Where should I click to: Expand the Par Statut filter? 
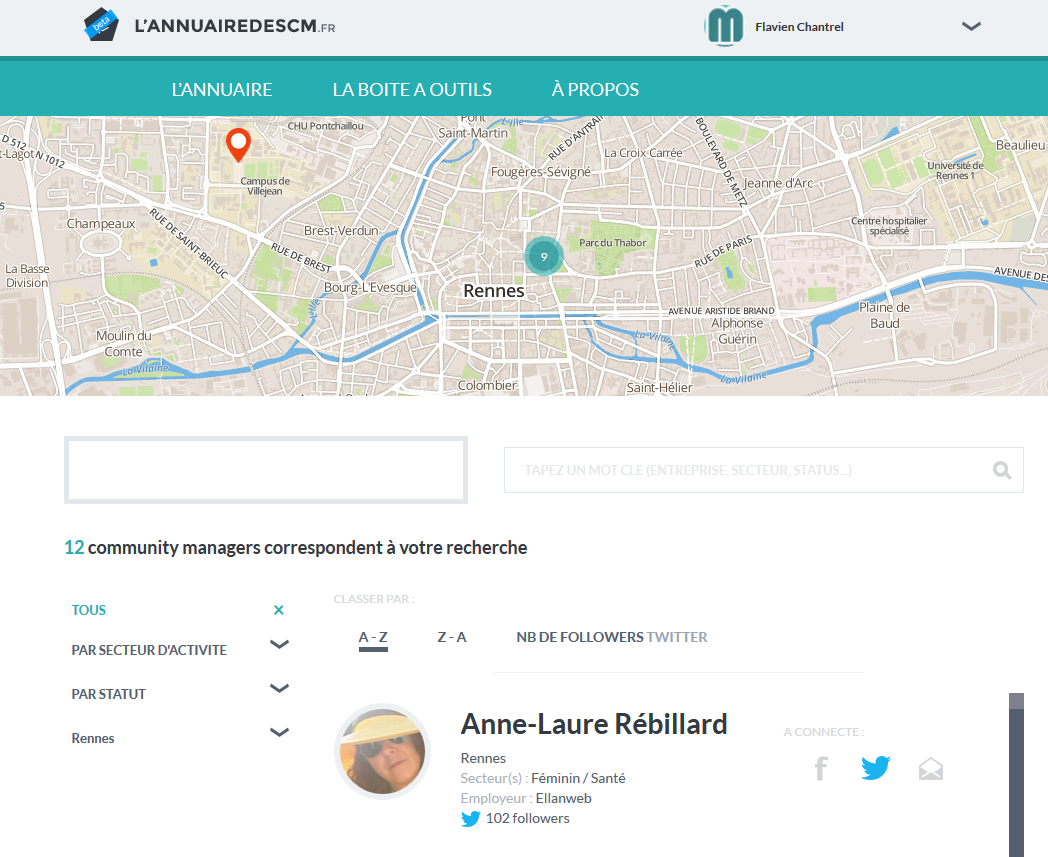click(280, 689)
